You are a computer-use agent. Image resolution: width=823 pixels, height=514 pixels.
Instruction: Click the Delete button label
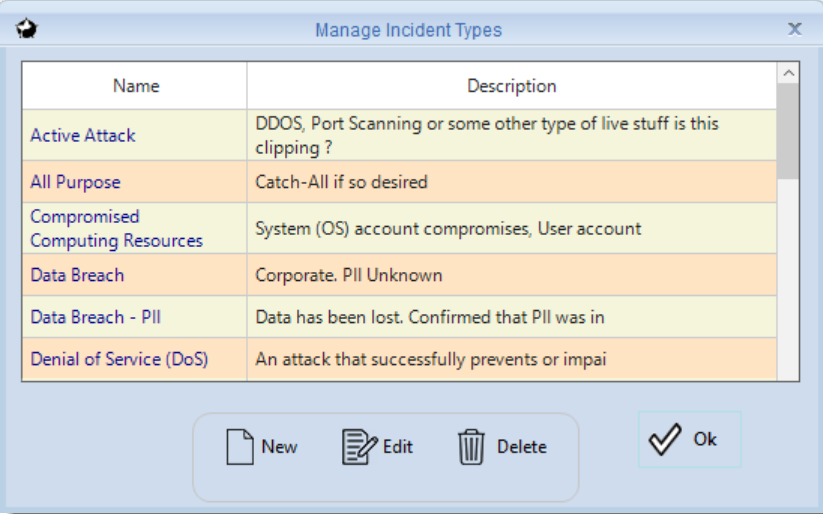click(x=522, y=447)
